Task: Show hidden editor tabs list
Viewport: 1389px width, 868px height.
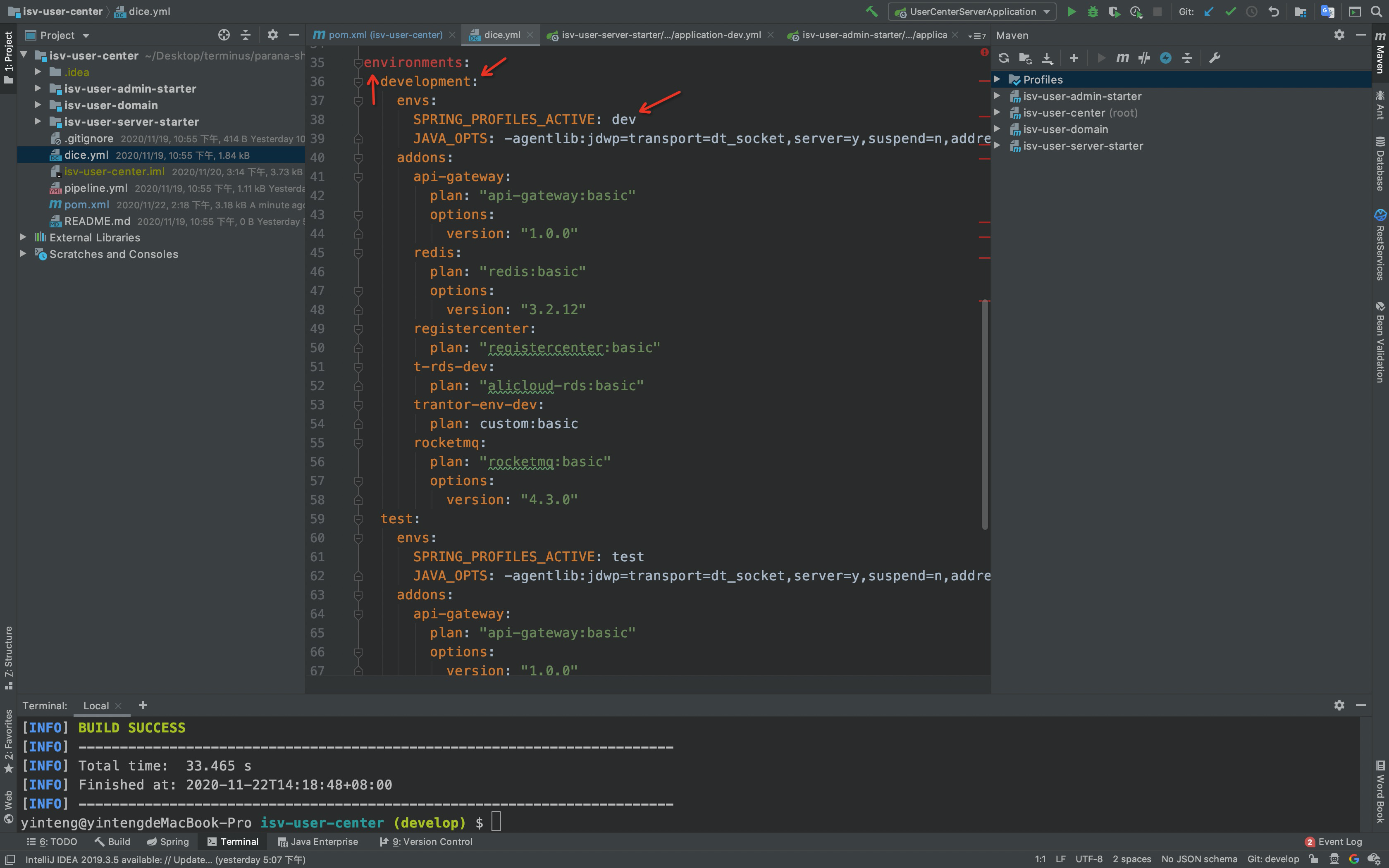Action: click(976, 36)
